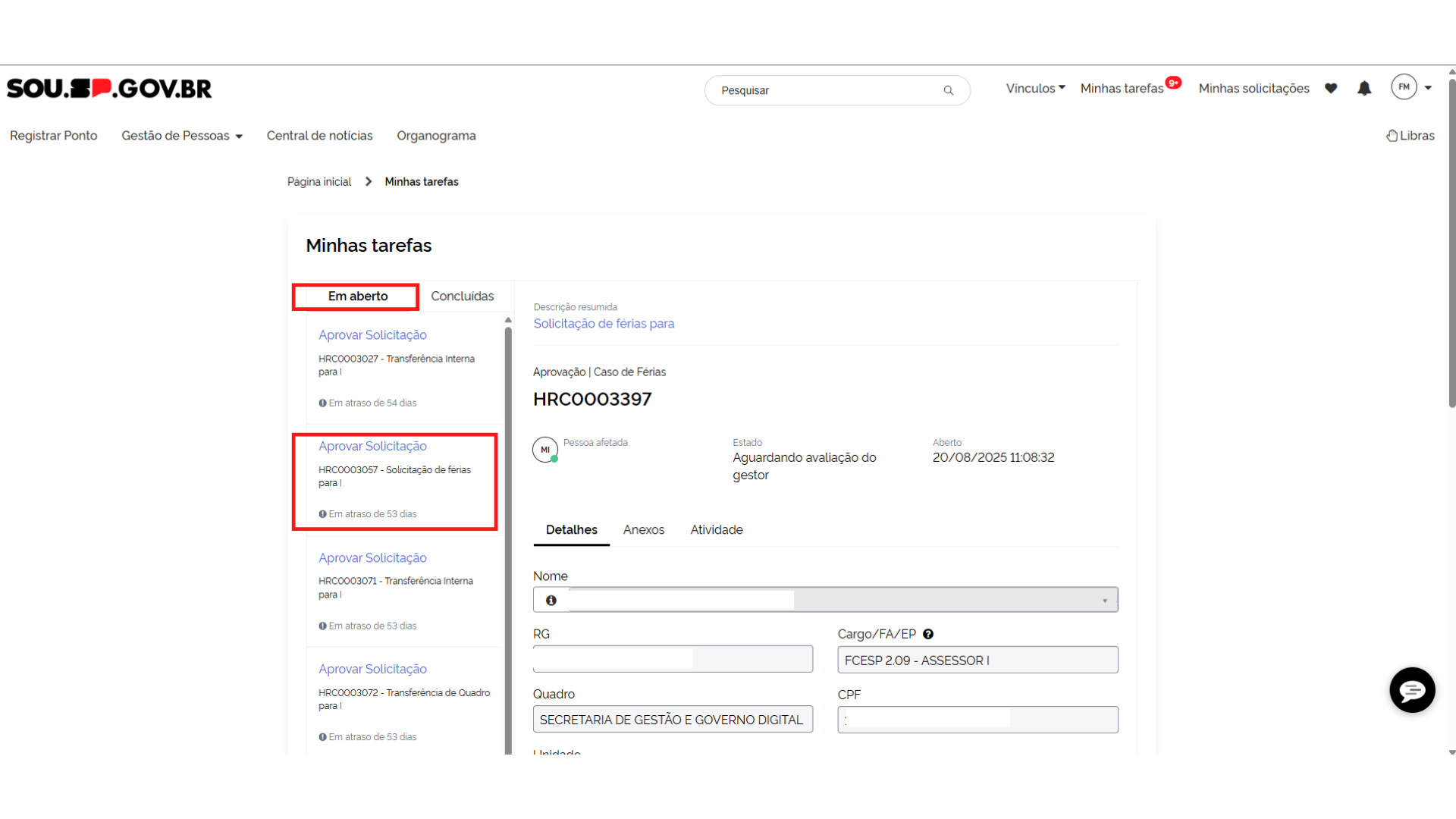Click the MI affected person avatar
This screenshot has width=1456, height=819.
coord(544,450)
